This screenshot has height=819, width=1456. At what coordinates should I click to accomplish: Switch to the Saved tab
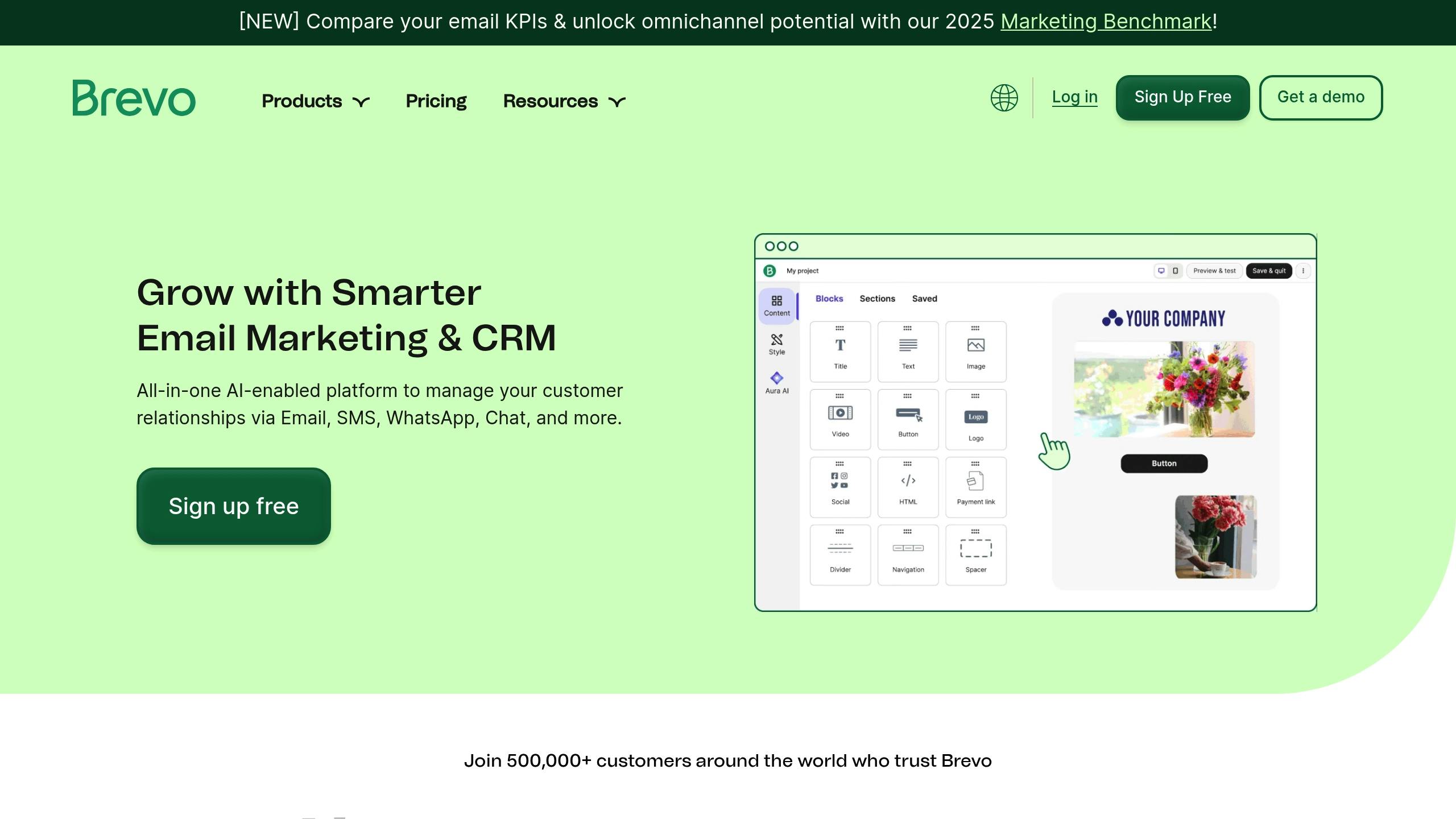925,299
